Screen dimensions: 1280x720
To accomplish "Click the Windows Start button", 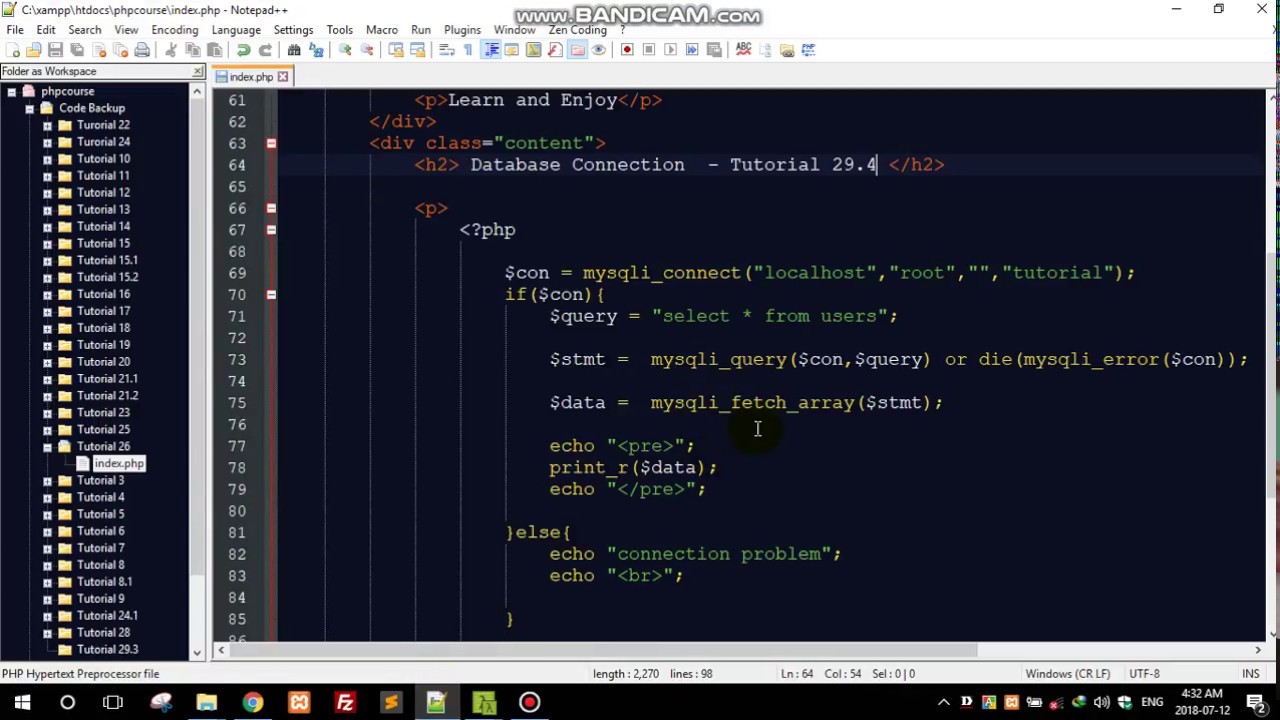I will pyautogui.click(x=22, y=702).
